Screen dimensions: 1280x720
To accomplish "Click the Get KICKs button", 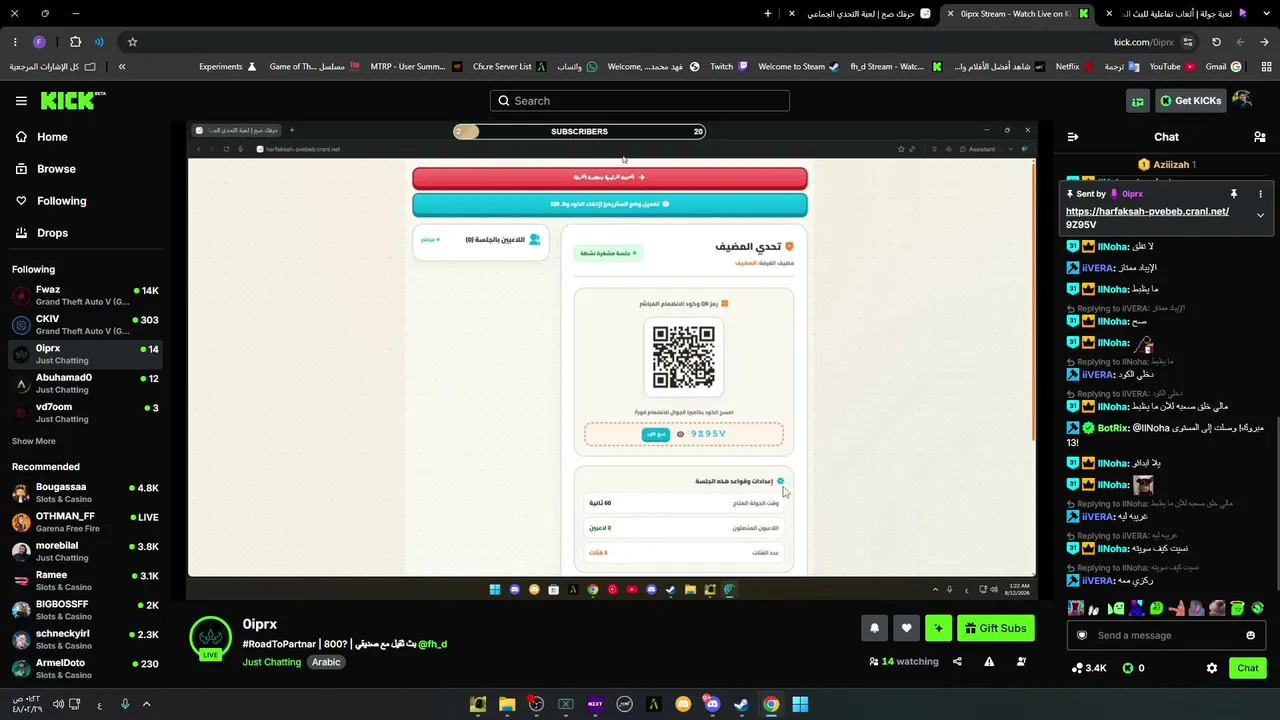I will (1190, 101).
